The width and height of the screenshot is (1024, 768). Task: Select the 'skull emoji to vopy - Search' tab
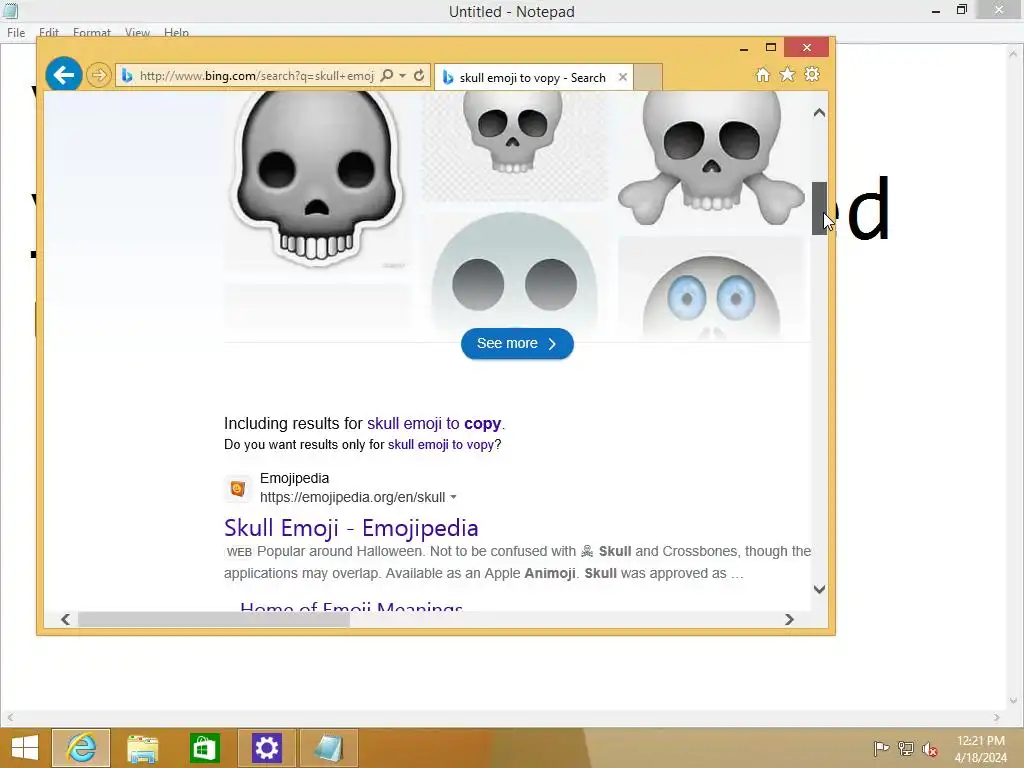click(x=534, y=77)
